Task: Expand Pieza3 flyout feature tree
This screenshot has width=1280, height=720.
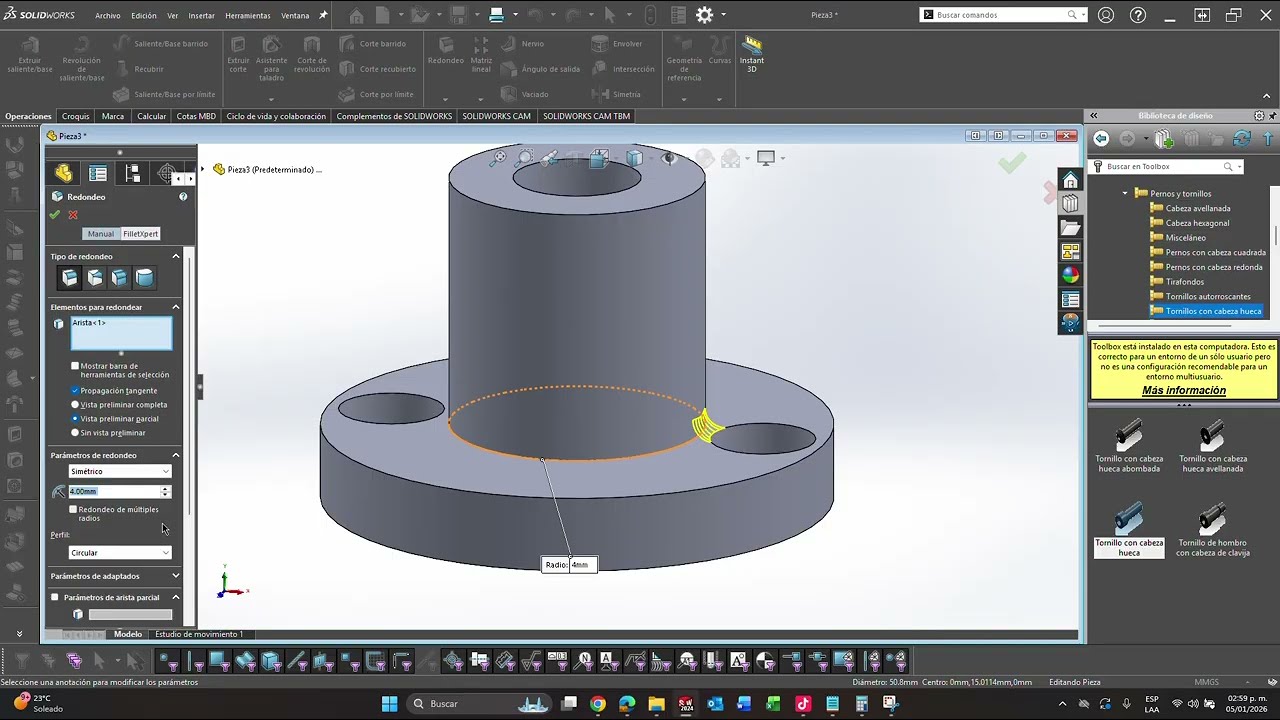Action: (204, 169)
